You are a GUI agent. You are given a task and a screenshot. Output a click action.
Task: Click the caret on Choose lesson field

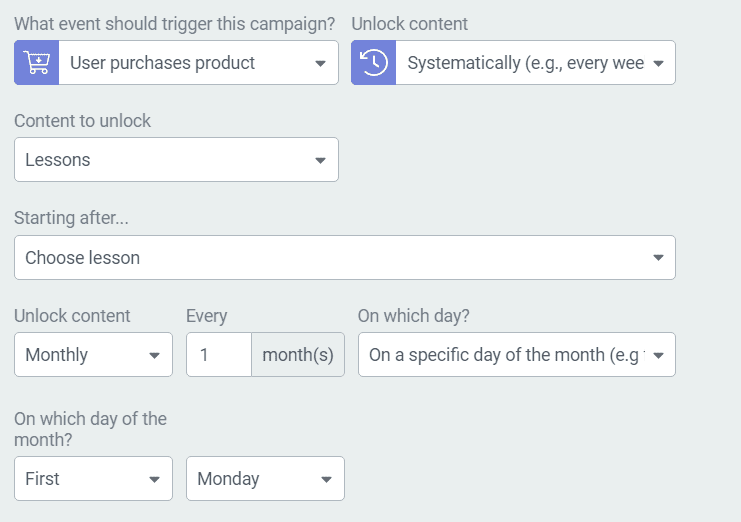pyautogui.click(x=658, y=258)
